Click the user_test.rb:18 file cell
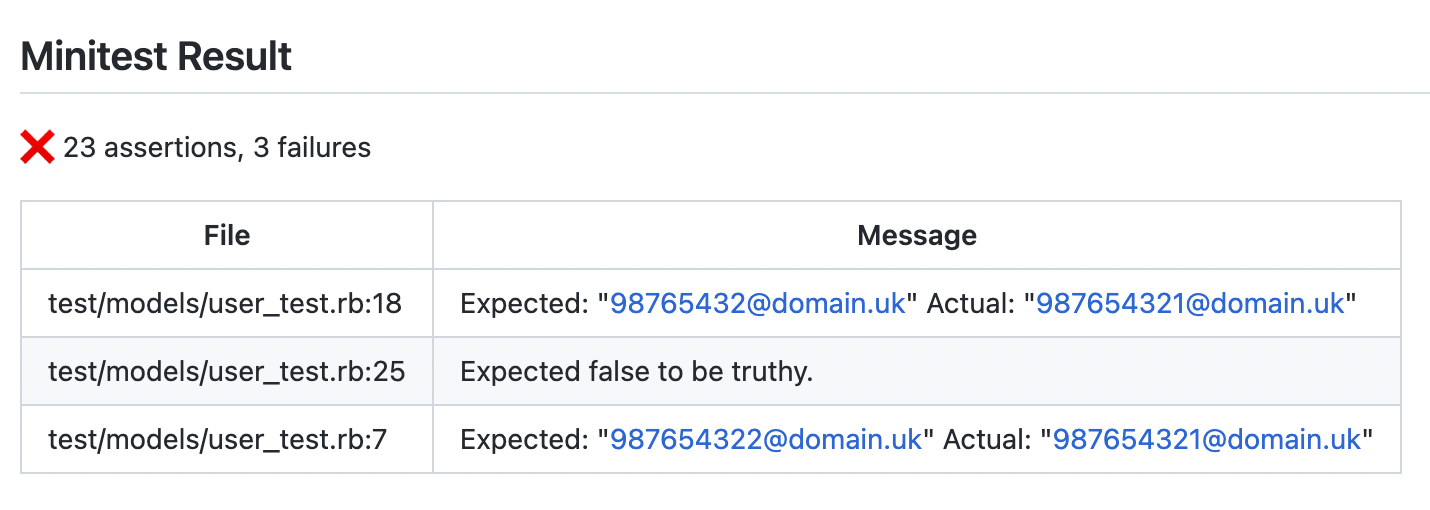Image resolution: width=1430 pixels, height=510 pixels. pos(227,303)
